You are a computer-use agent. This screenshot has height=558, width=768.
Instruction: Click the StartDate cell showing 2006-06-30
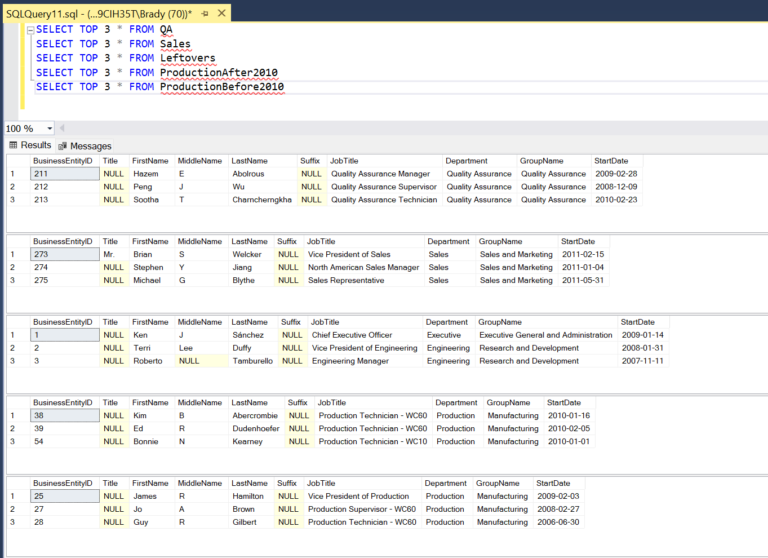pyautogui.click(x=558, y=522)
